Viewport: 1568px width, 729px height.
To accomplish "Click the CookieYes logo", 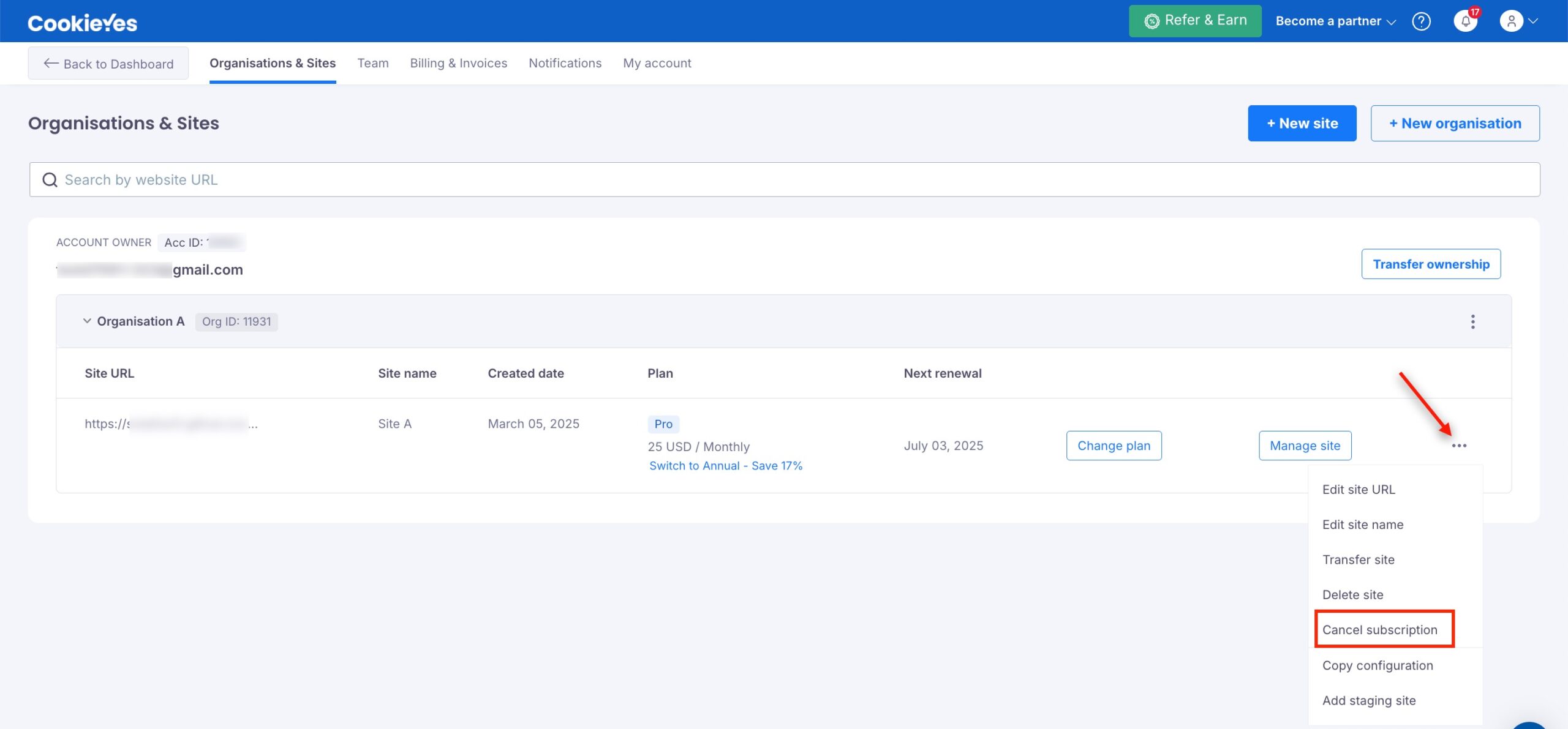I will [x=83, y=23].
